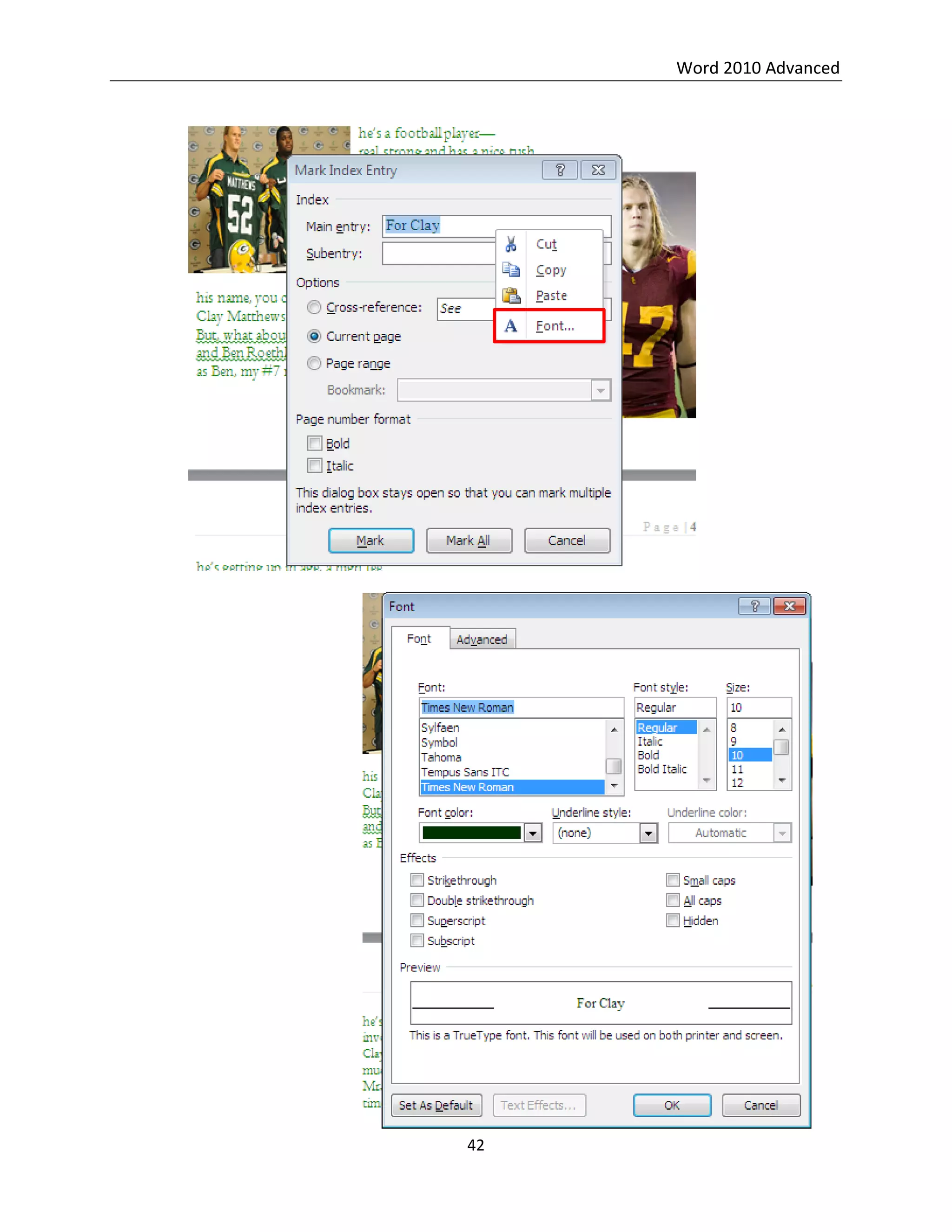The image size is (952, 1232).
Task: Select Tahoma in the font list
Action: coord(512,757)
